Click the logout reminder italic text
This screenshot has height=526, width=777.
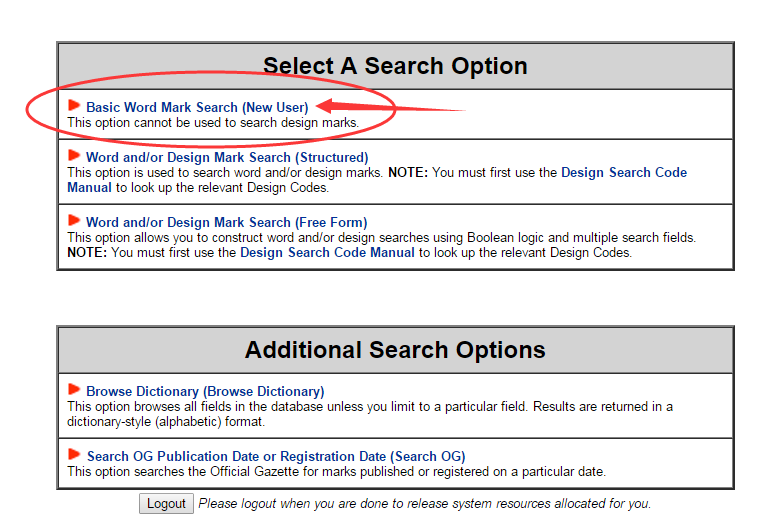pos(425,504)
